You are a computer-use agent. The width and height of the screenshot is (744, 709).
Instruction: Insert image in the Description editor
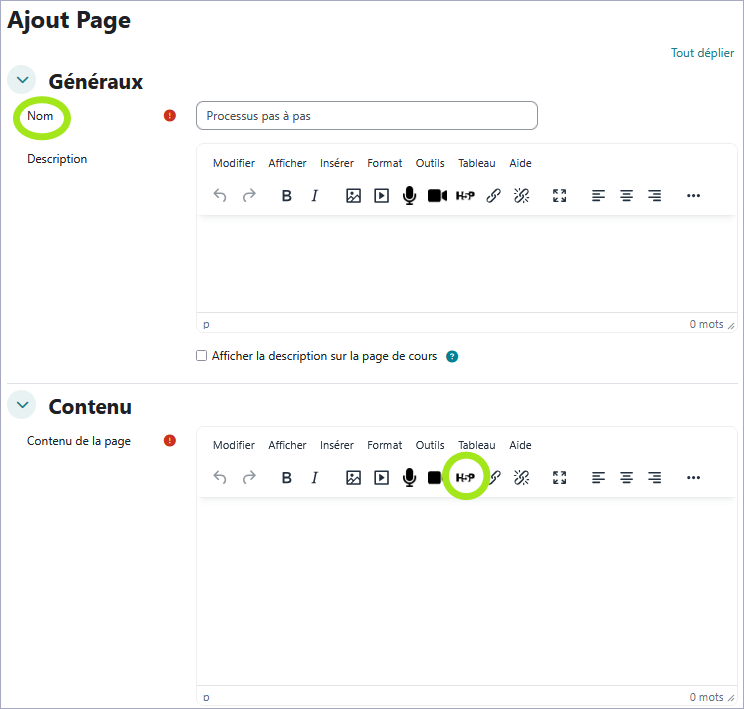[353, 196]
